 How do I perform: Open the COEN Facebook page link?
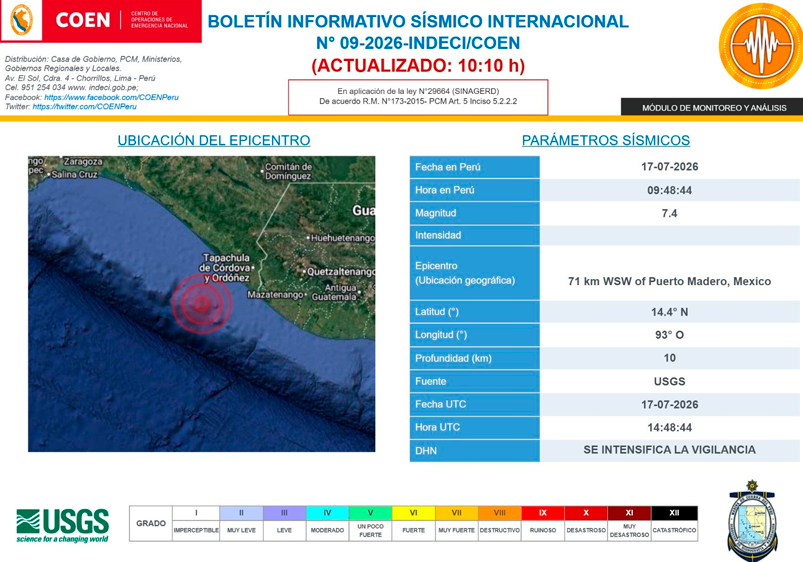tap(111, 97)
